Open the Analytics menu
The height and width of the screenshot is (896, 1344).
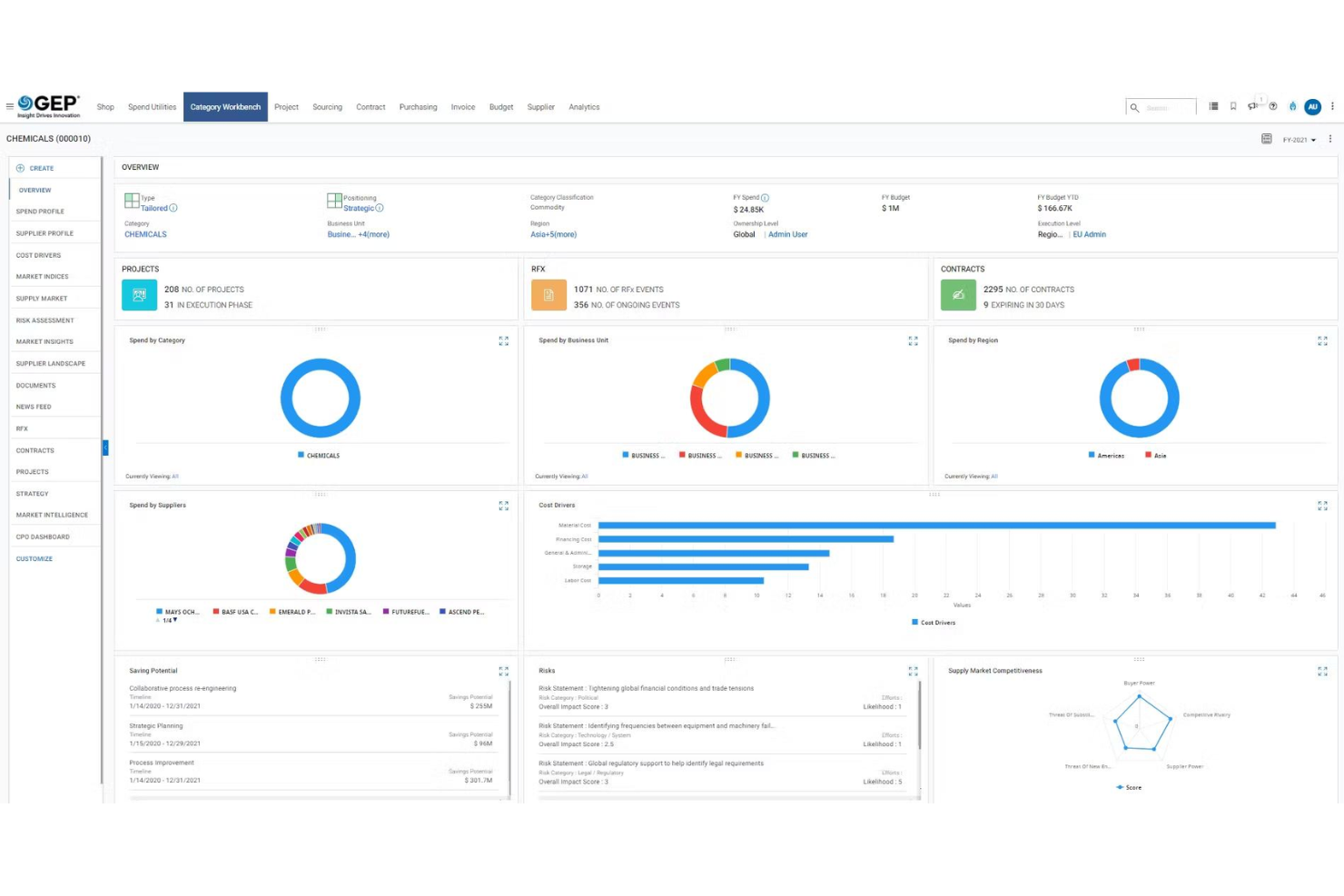(584, 107)
